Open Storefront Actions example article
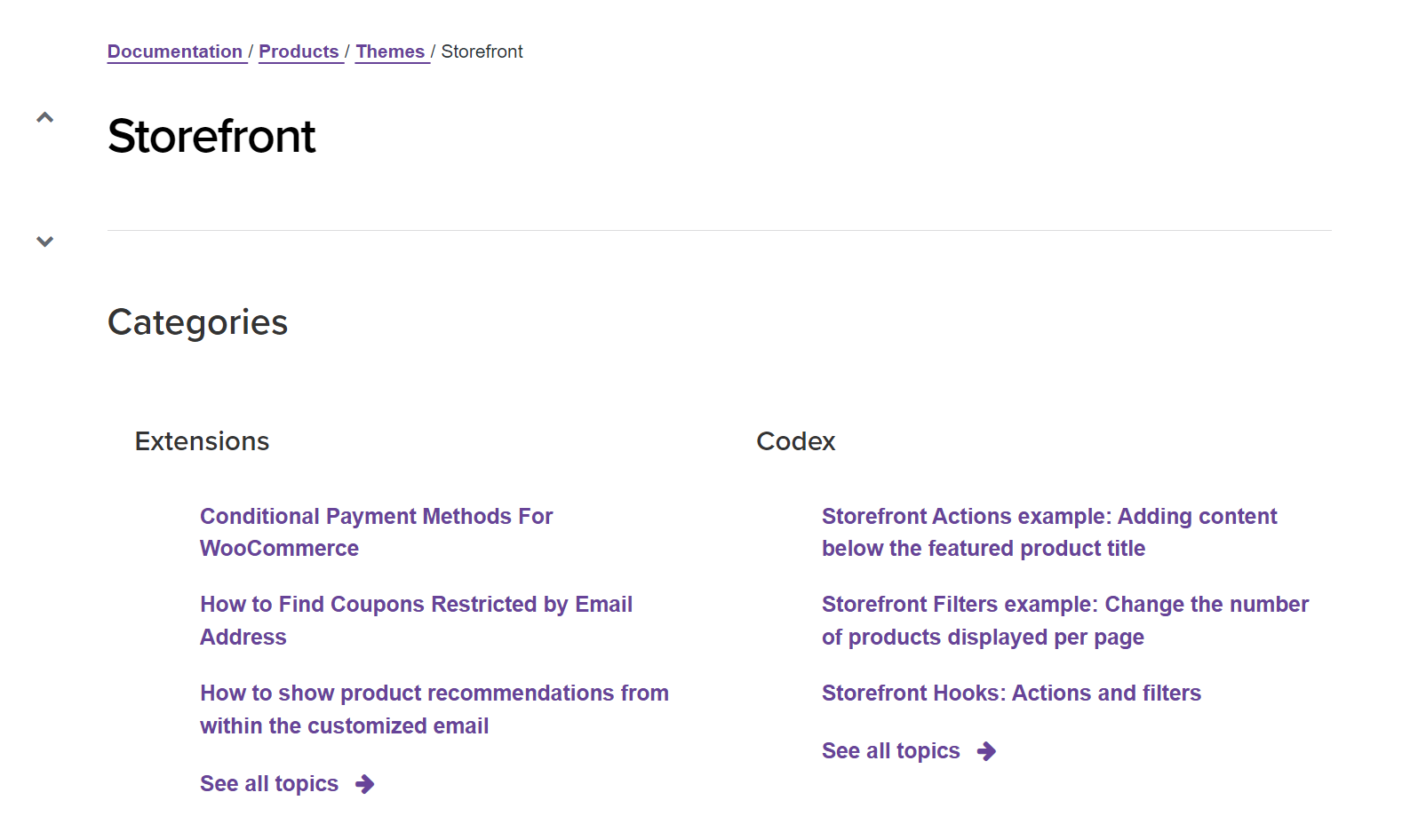Viewport: 1410px width, 840px height. pos(1049,532)
